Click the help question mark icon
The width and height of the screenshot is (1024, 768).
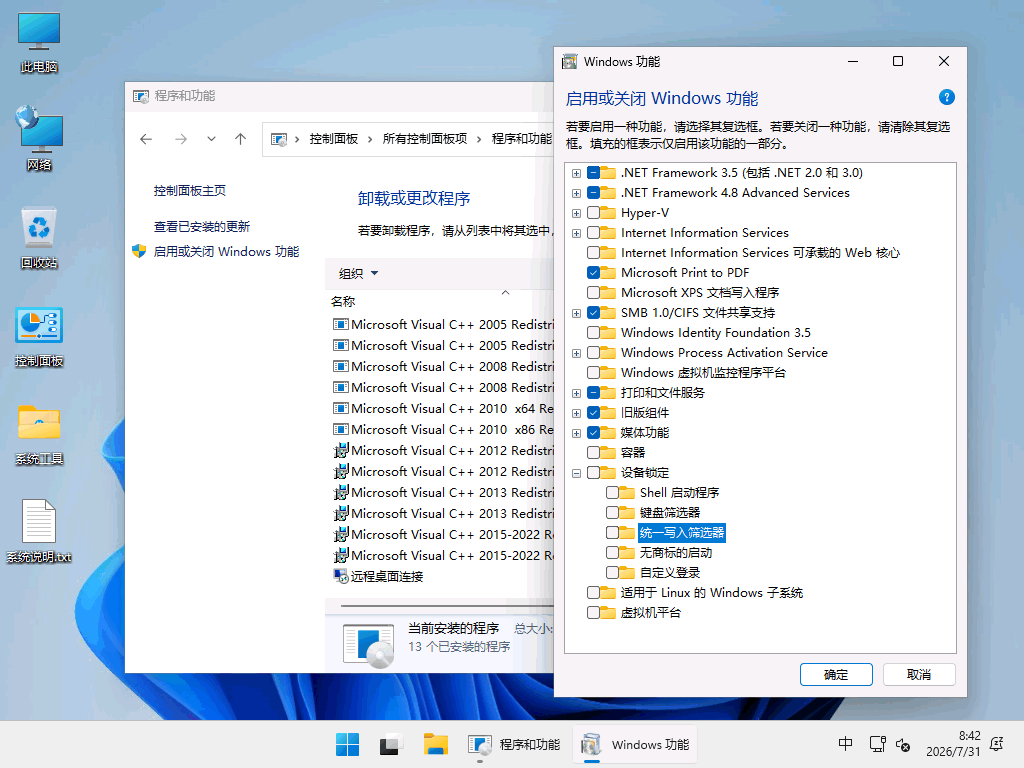946,97
